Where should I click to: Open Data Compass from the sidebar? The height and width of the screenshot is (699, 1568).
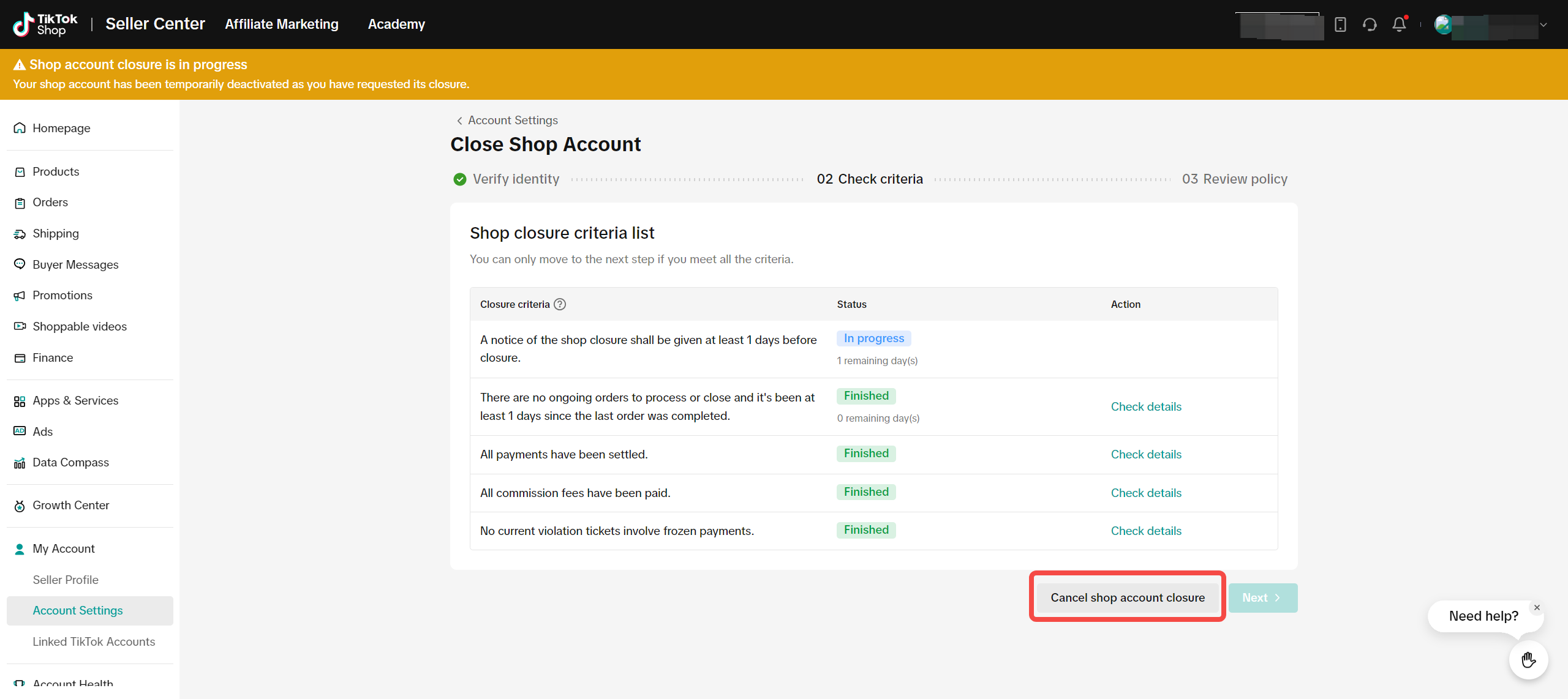(x=70, y=462)
